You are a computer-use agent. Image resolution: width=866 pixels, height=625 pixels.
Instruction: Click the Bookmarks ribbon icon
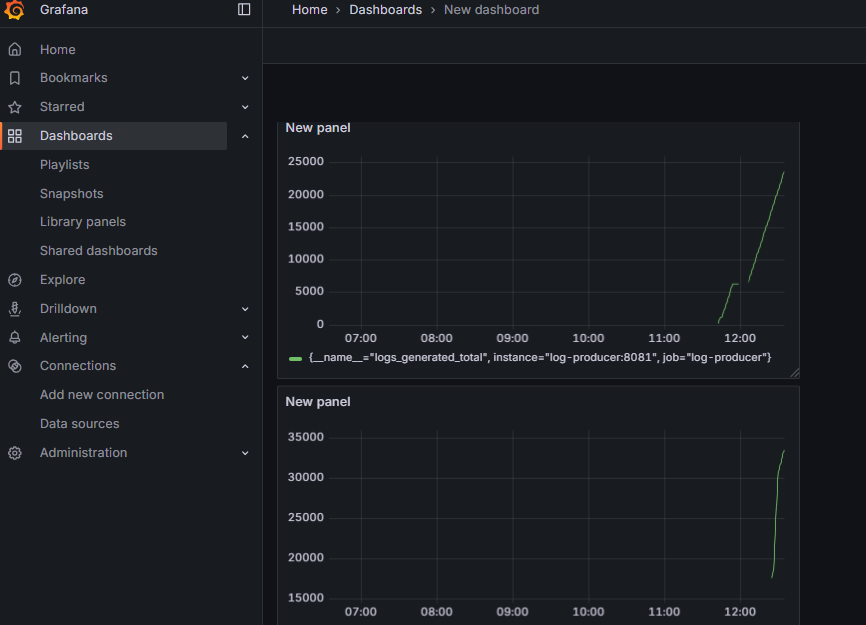15,78
